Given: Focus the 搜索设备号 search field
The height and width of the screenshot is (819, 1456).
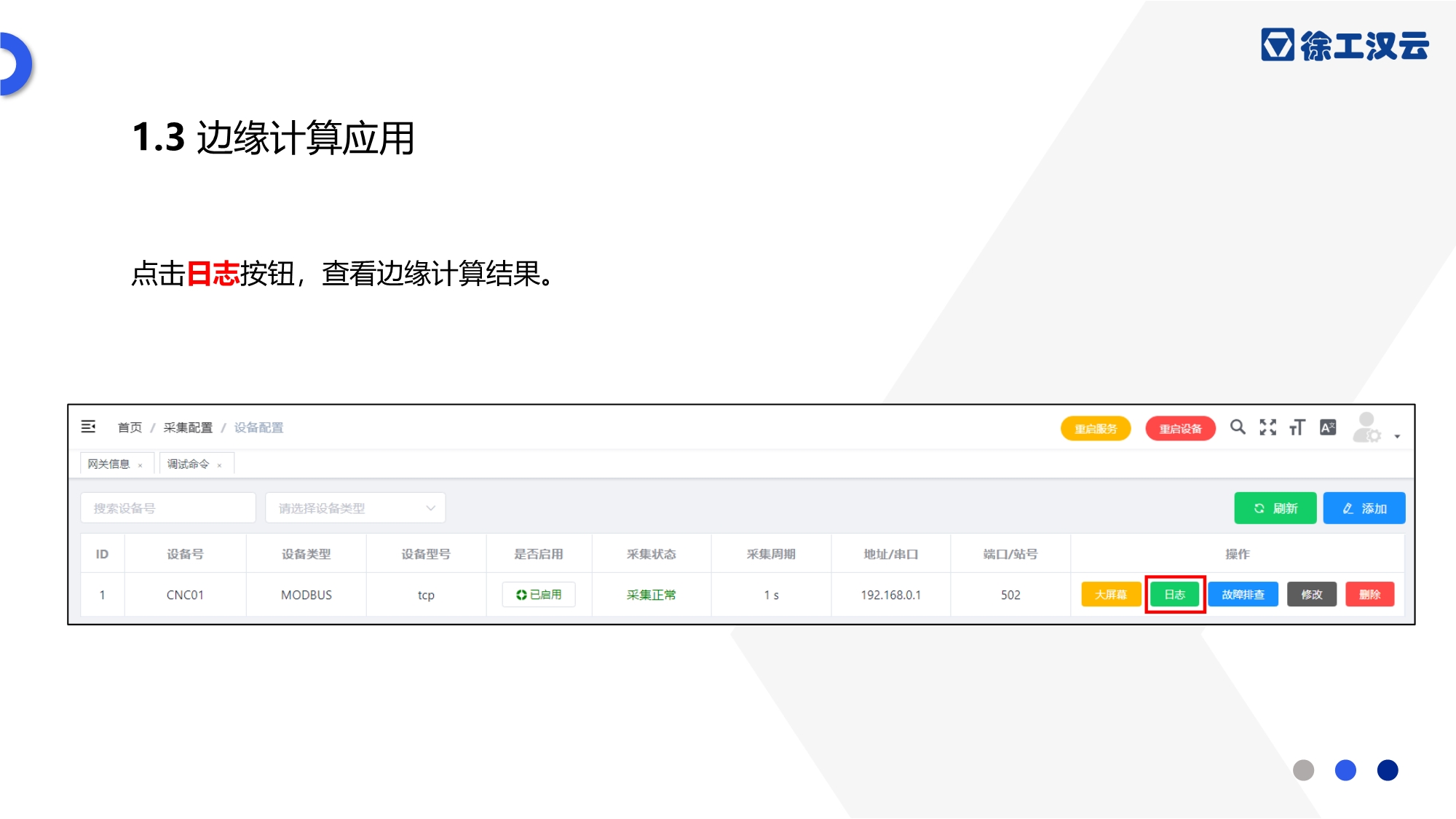Looking at the screenshot, I should coord(168,508).
